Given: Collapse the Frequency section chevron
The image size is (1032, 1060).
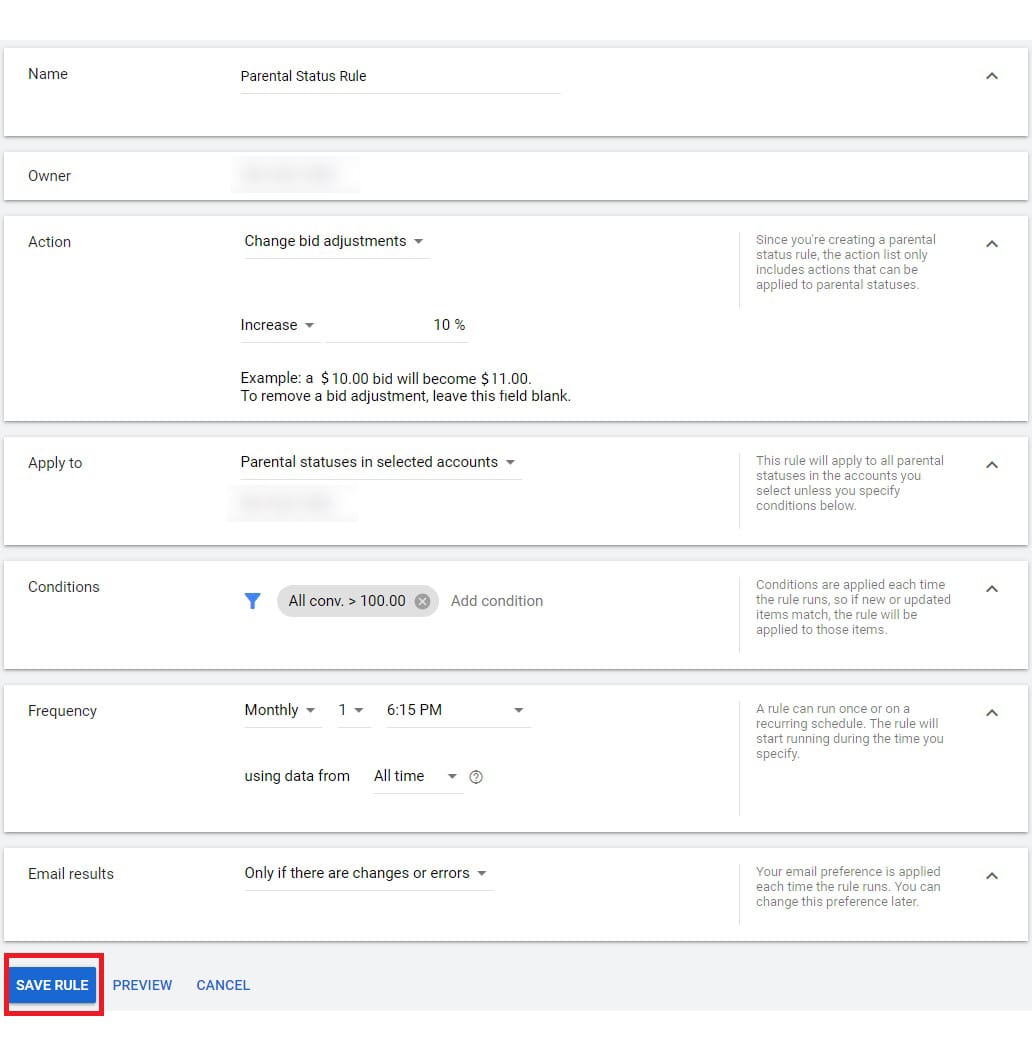Looking at the screenshot, I should (991, 713).
